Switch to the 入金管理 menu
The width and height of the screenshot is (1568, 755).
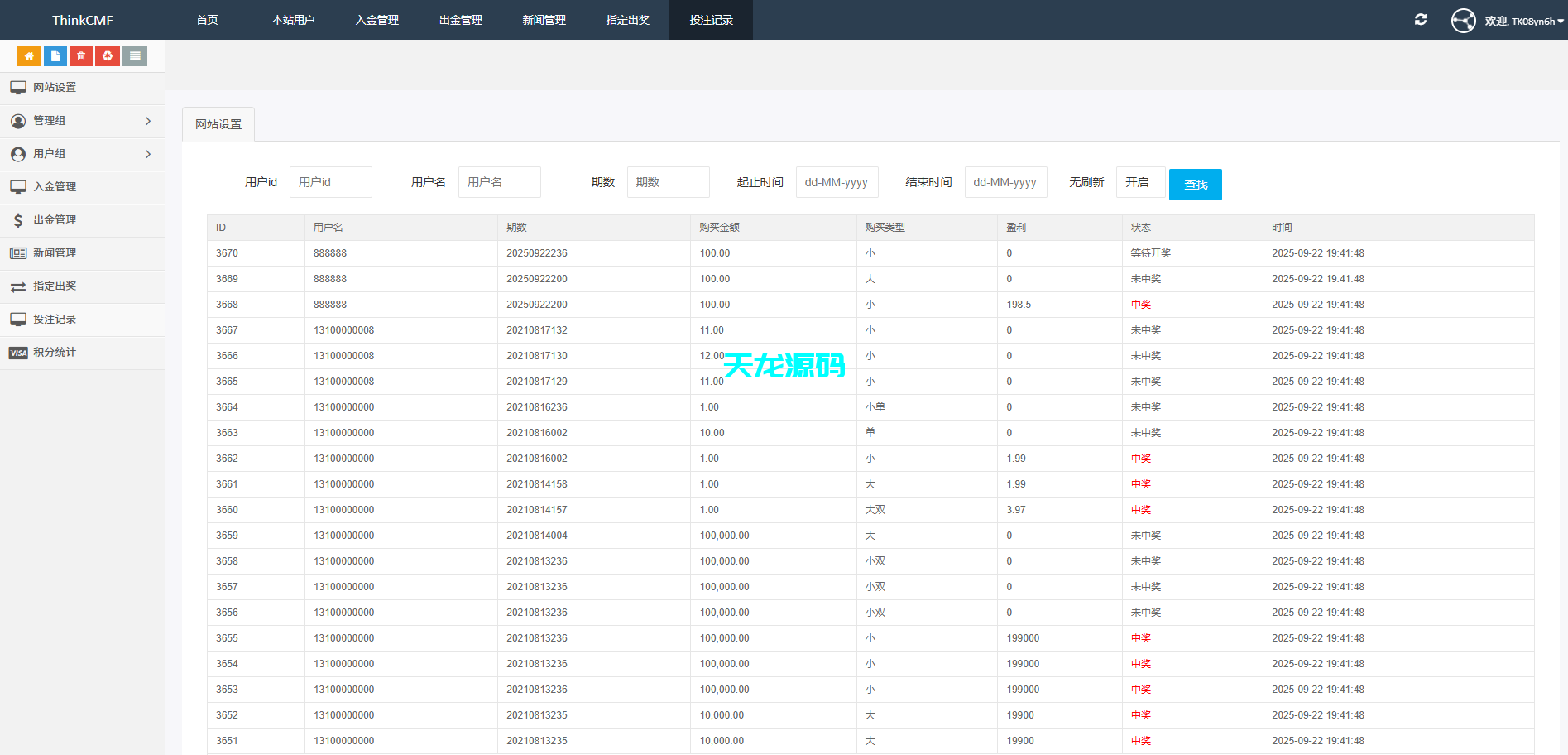(x=376, y=20)
